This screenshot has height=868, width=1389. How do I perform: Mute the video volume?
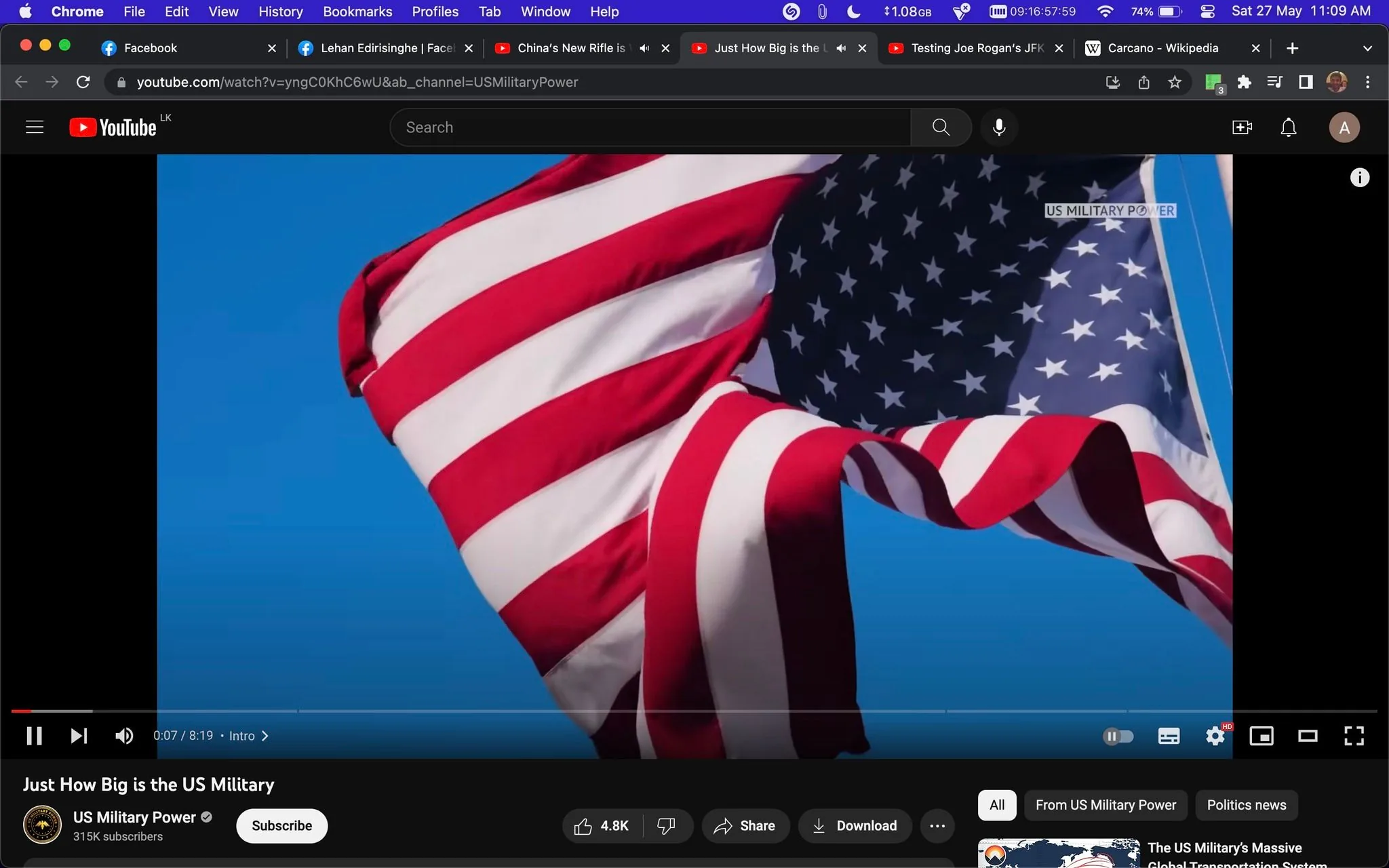tap(124, 736)
